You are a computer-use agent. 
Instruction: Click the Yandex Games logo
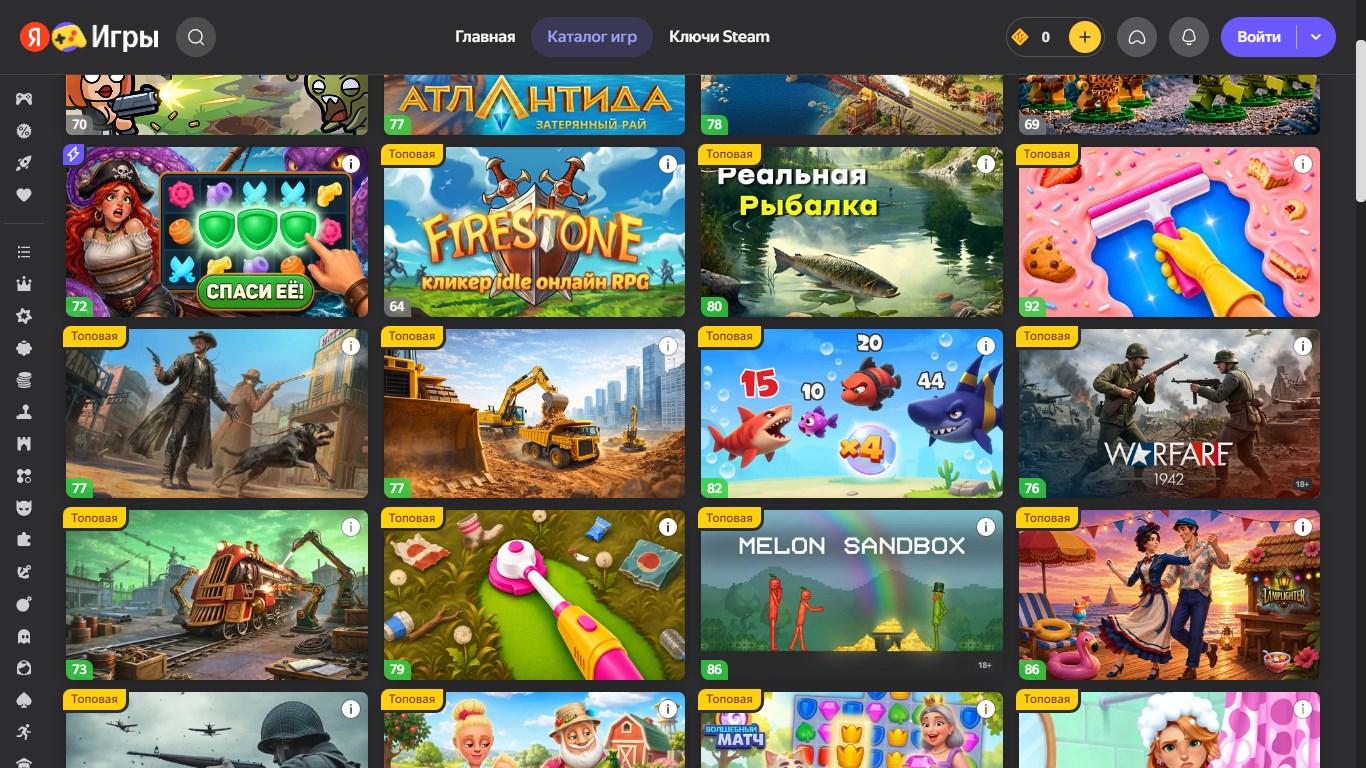click(x=90, y=37)
